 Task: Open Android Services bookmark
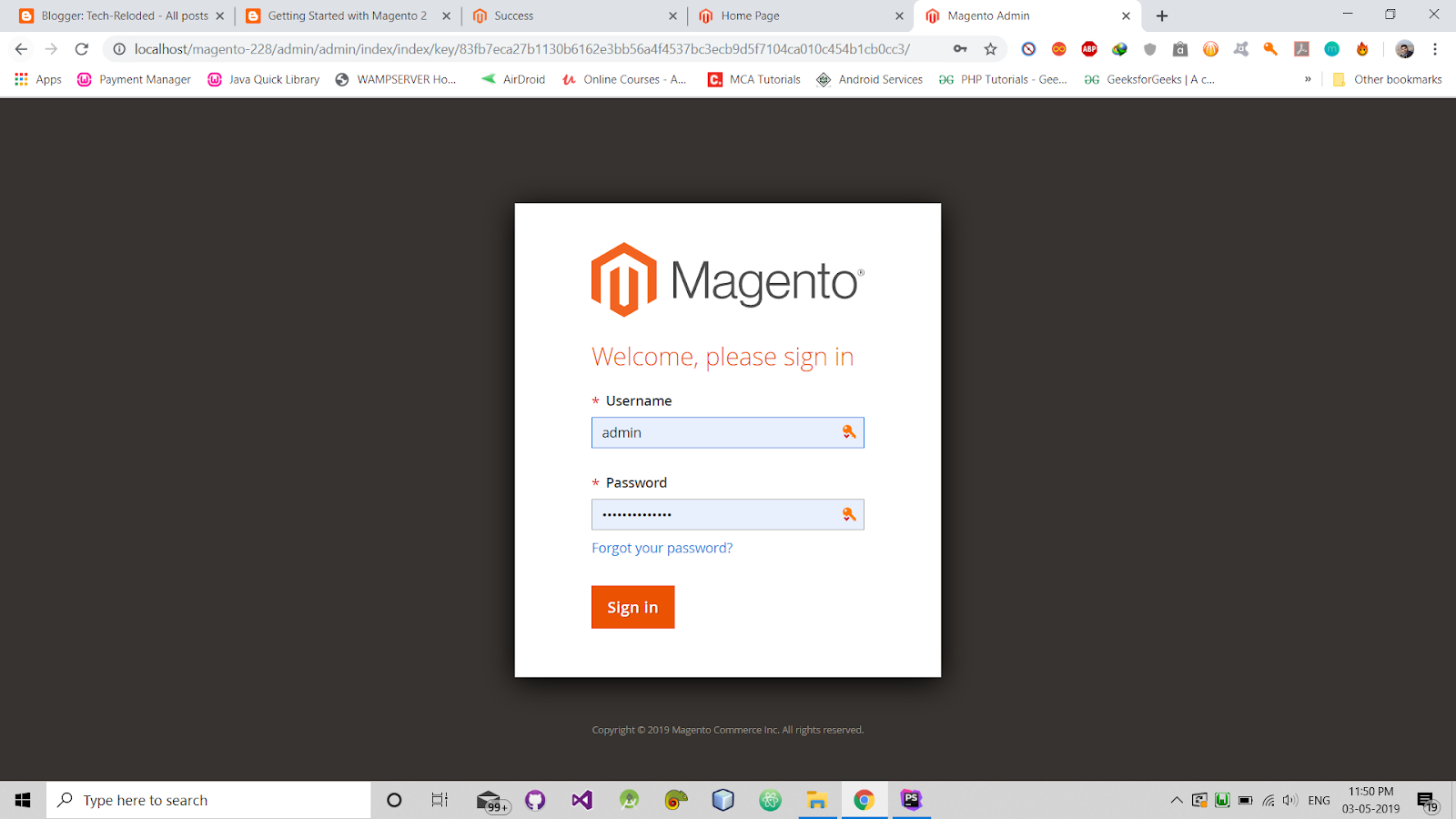(x=869, y=79)
